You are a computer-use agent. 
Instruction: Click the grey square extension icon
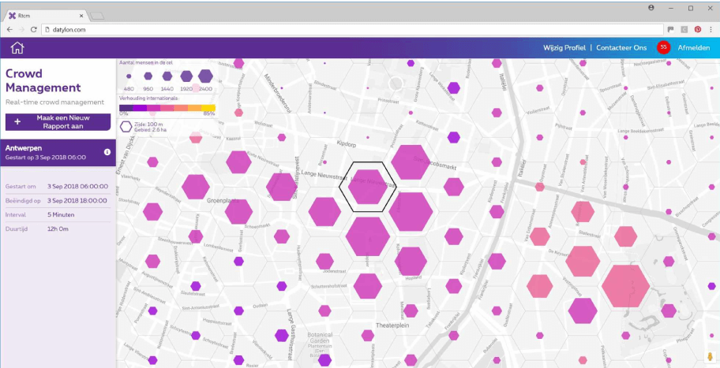click(x=684, y=29)
